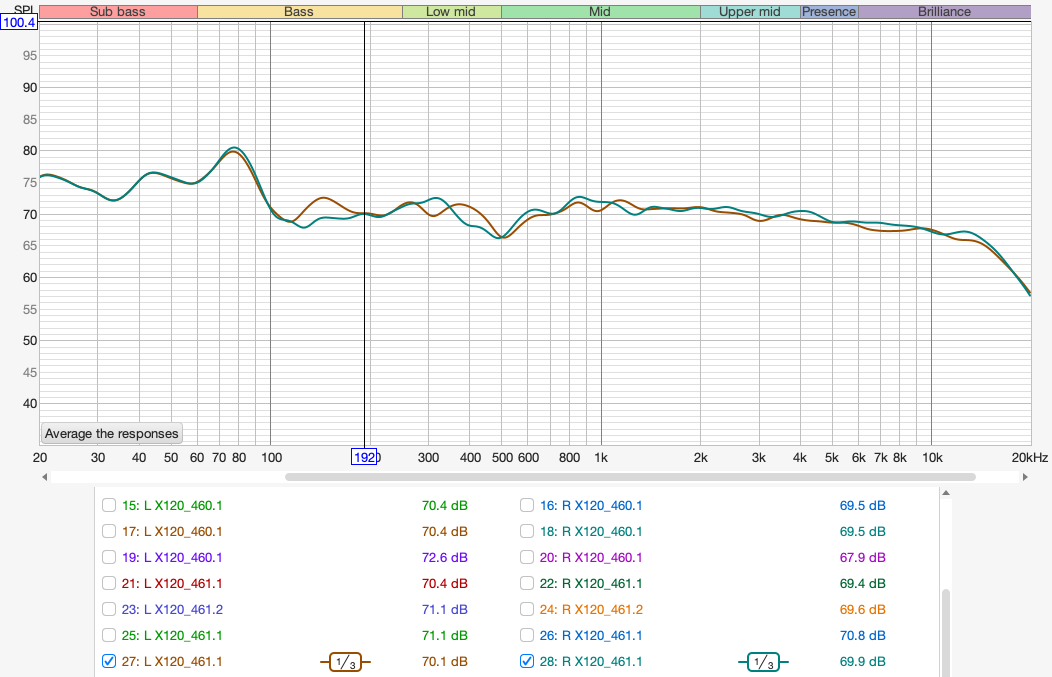Tick the checkbox for 19: L X120_460.1

[109, 557]
